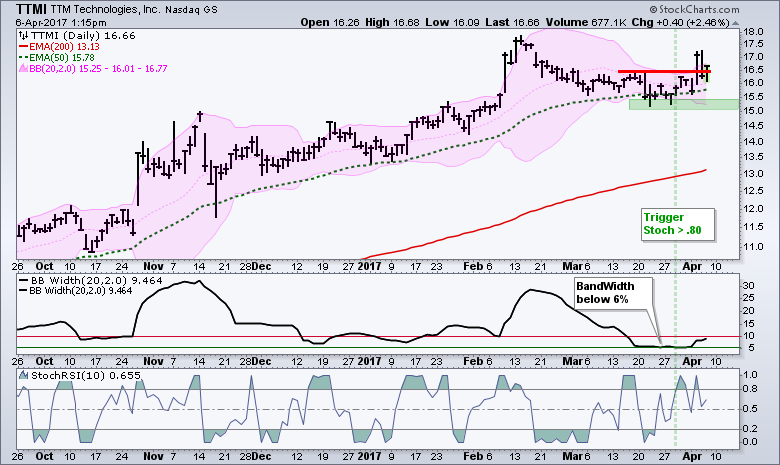Click the Chg +0.40 (+2.46%) value

pyautogui.click(x=681, y=23)
